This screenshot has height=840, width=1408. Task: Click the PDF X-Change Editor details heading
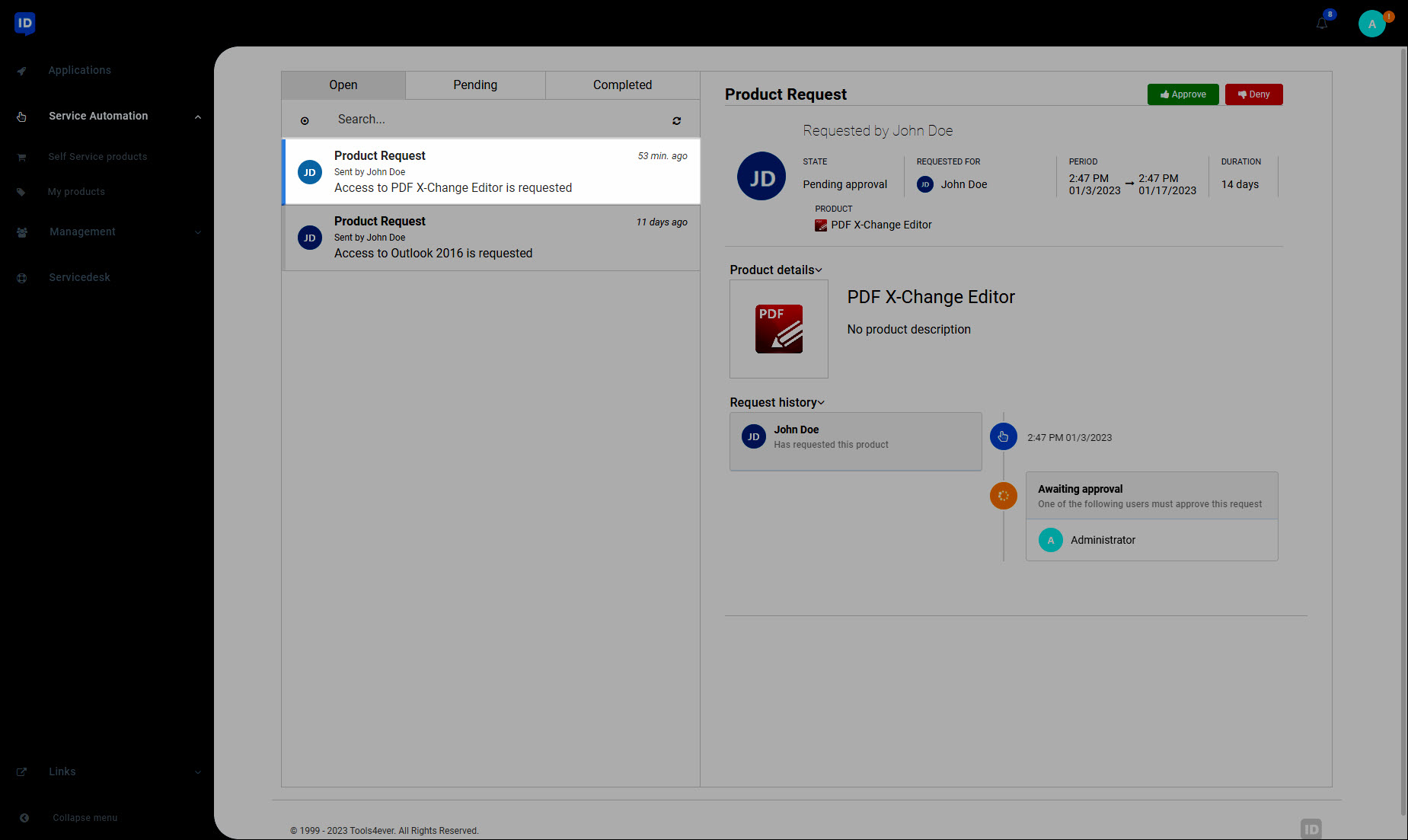pyautogui.click(x=931, y=297)
